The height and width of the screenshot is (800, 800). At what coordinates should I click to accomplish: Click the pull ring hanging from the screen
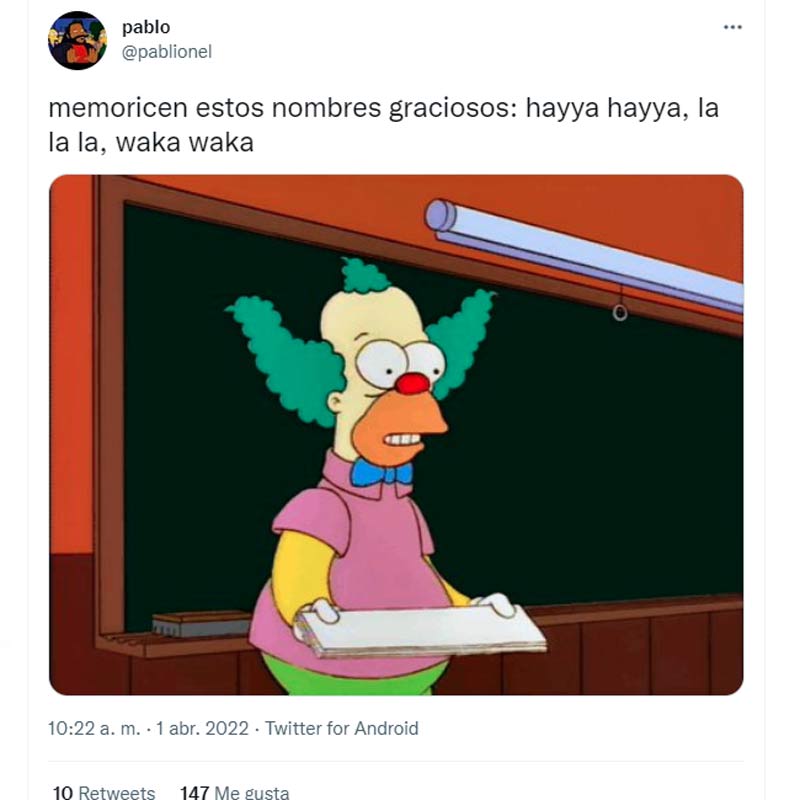coord(620,312)
